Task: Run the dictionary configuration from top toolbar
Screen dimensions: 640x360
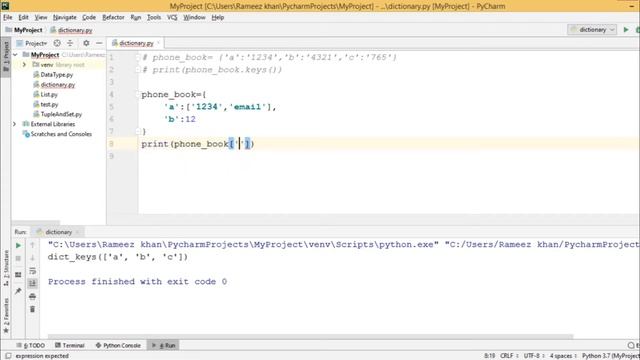Action: coord(626,29)
